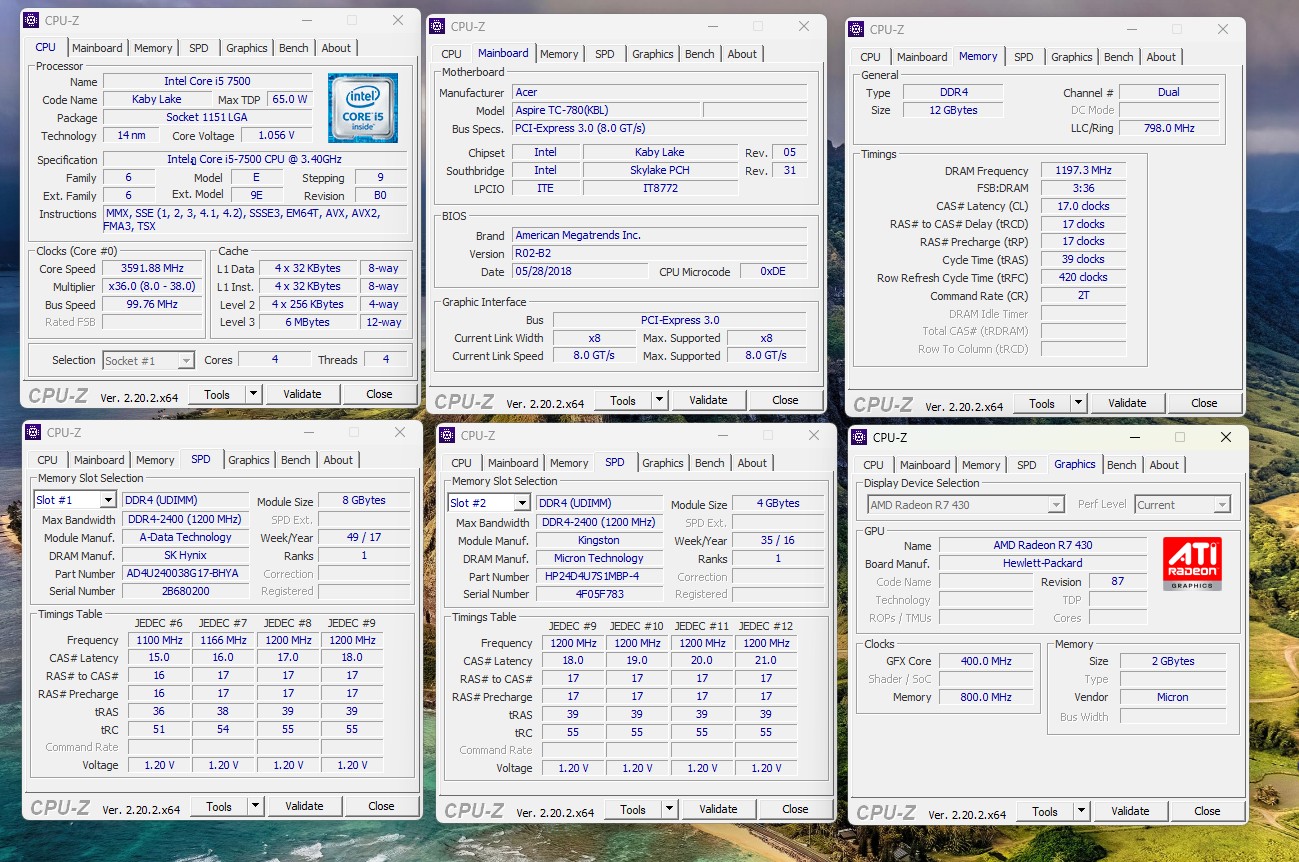The height and width of the screenshot is (862, 1299).
Task: Click the module manufacturer value "Kingston"
Action: pos(600,541)
